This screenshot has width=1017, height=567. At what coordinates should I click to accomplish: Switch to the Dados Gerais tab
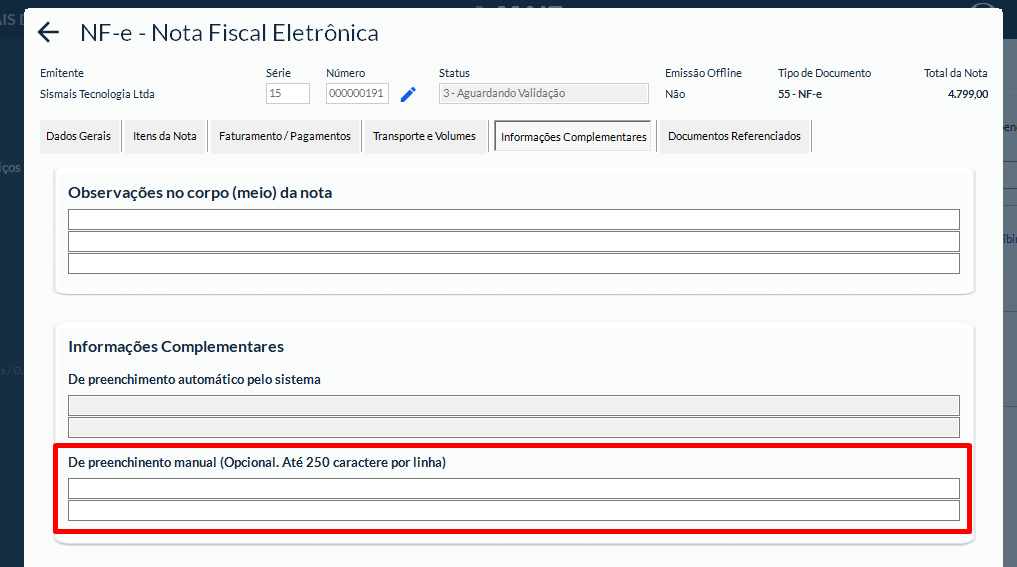point(79,136)
